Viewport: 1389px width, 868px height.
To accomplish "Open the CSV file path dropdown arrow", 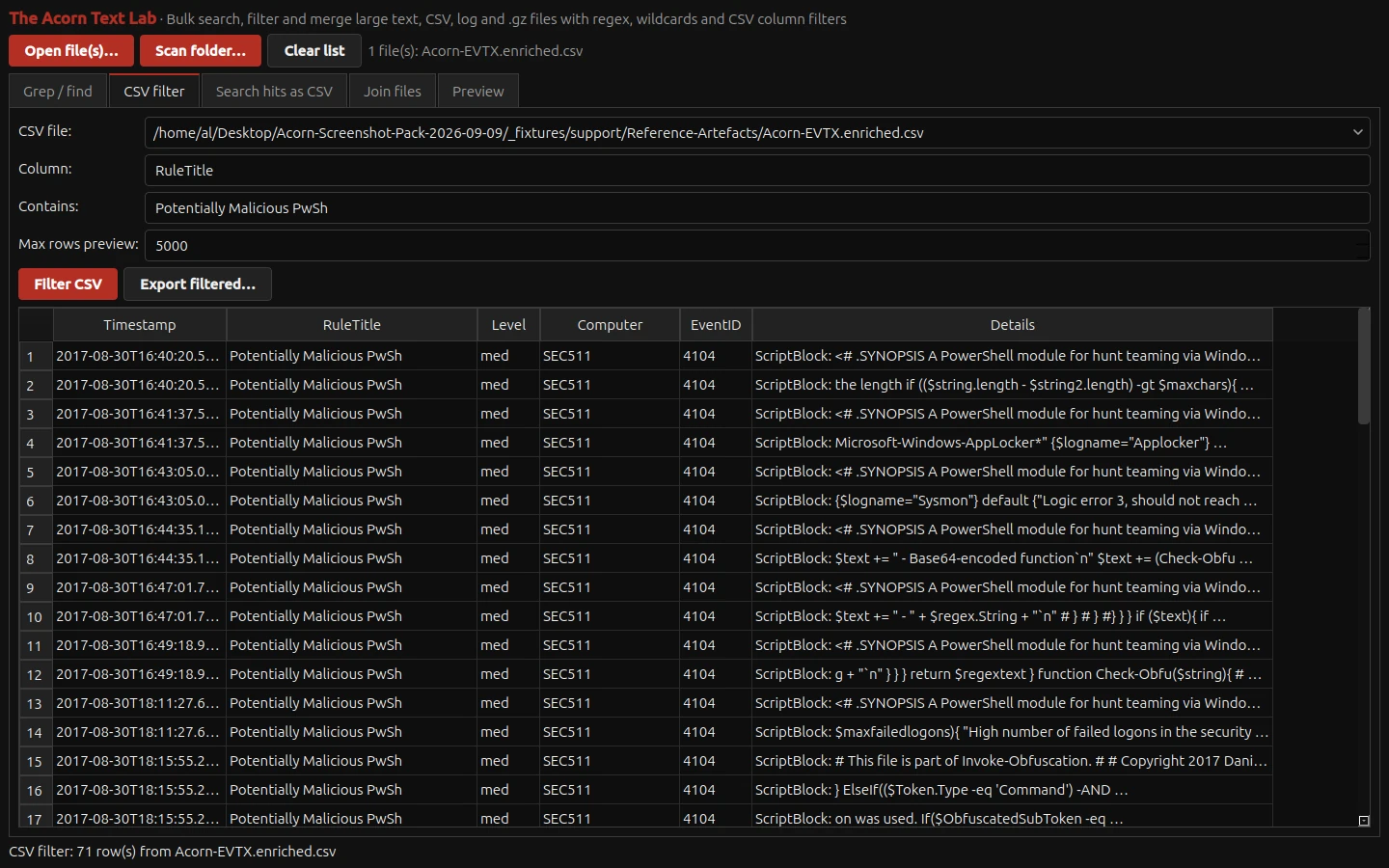I will click(1357, 133).
